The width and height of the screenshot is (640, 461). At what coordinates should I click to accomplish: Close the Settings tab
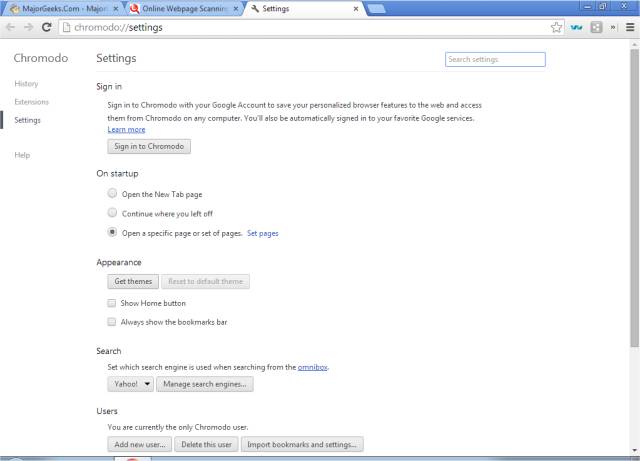point(356,9)
